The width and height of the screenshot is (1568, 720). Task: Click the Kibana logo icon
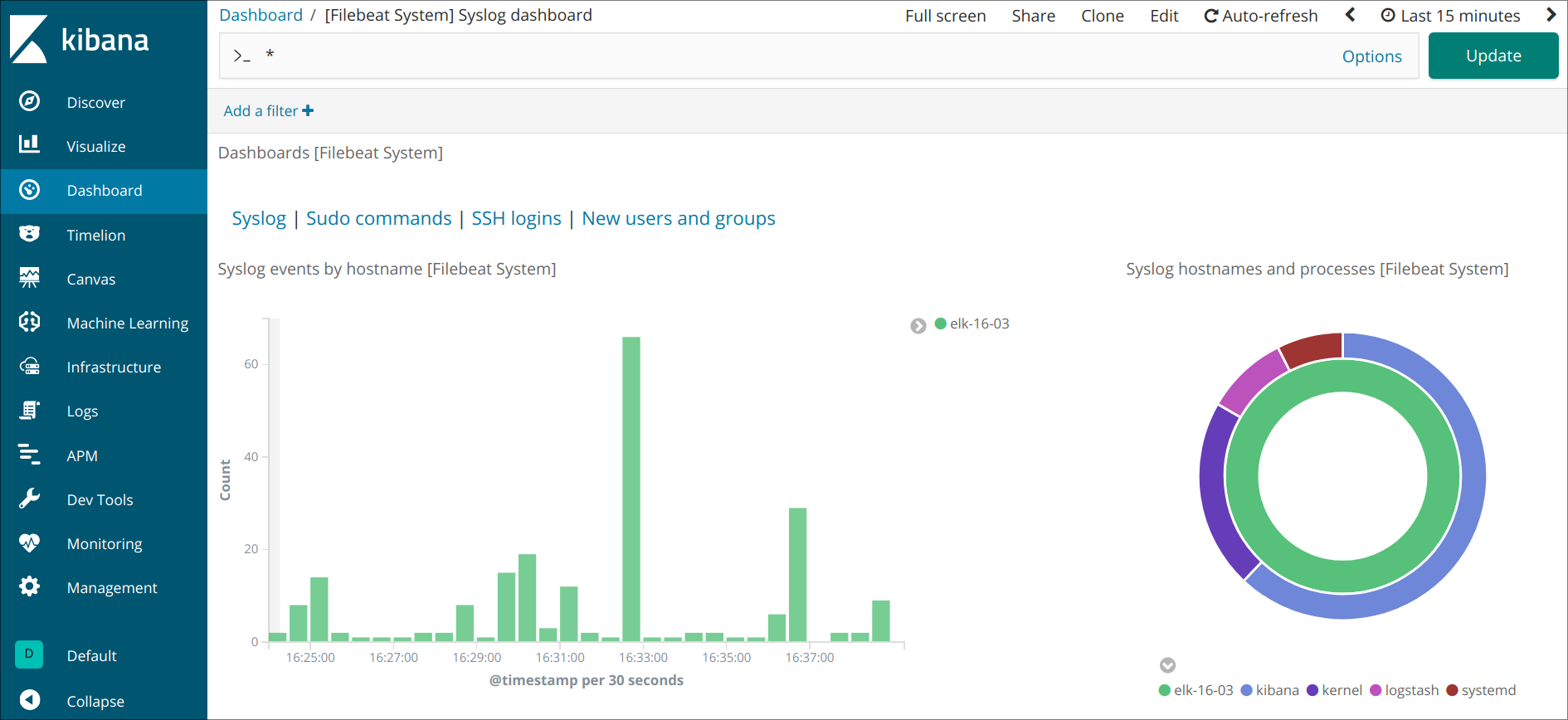(29, 39)
